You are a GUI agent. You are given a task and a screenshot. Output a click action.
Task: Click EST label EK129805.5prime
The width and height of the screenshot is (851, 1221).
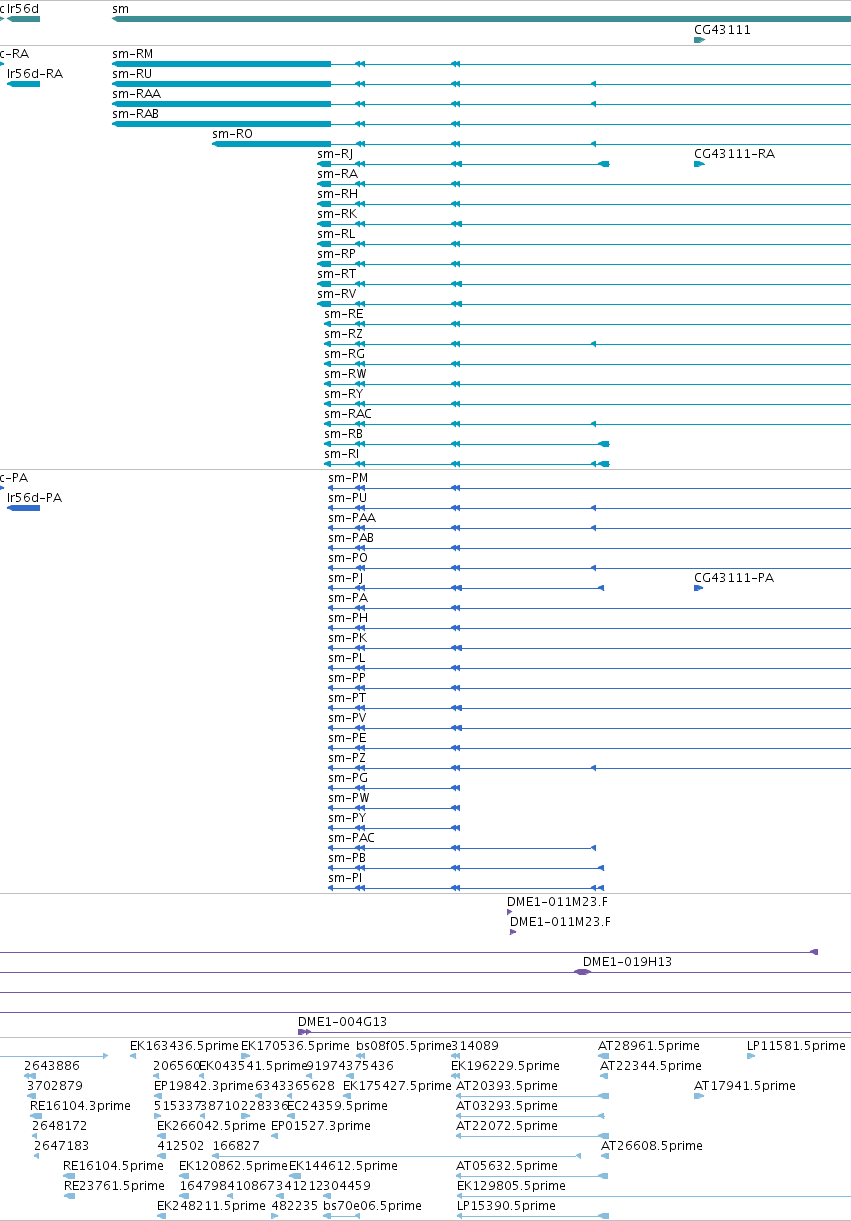pyautogui.click(x=512, y=1186)
